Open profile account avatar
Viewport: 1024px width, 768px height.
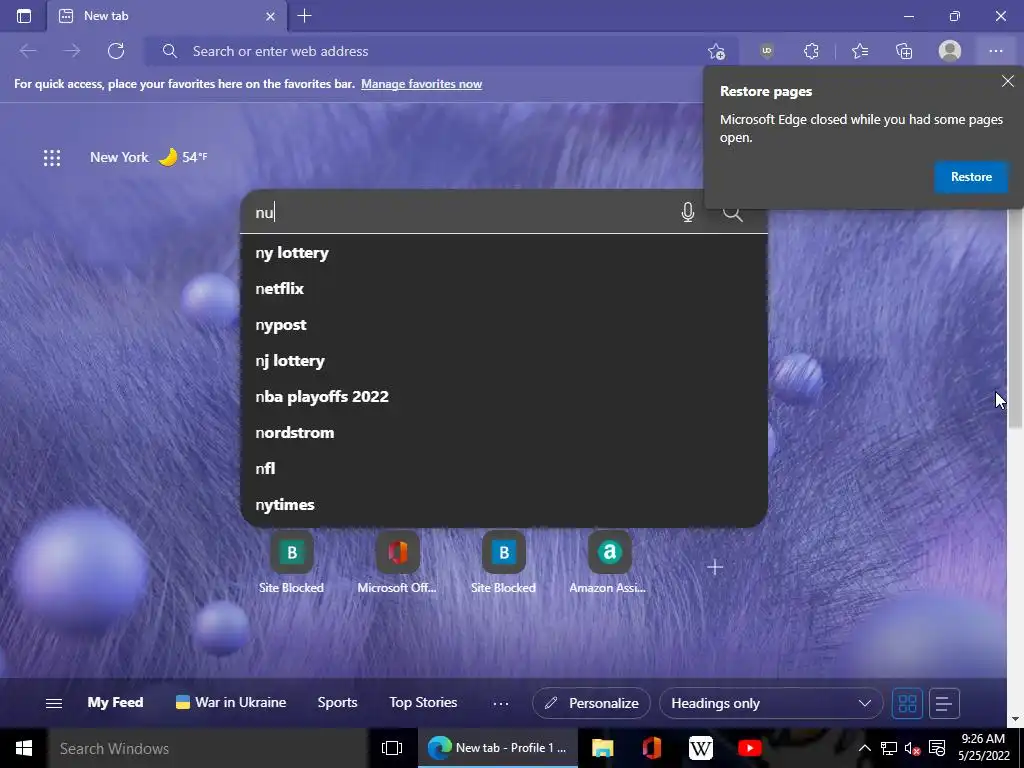tap(950, 51)
